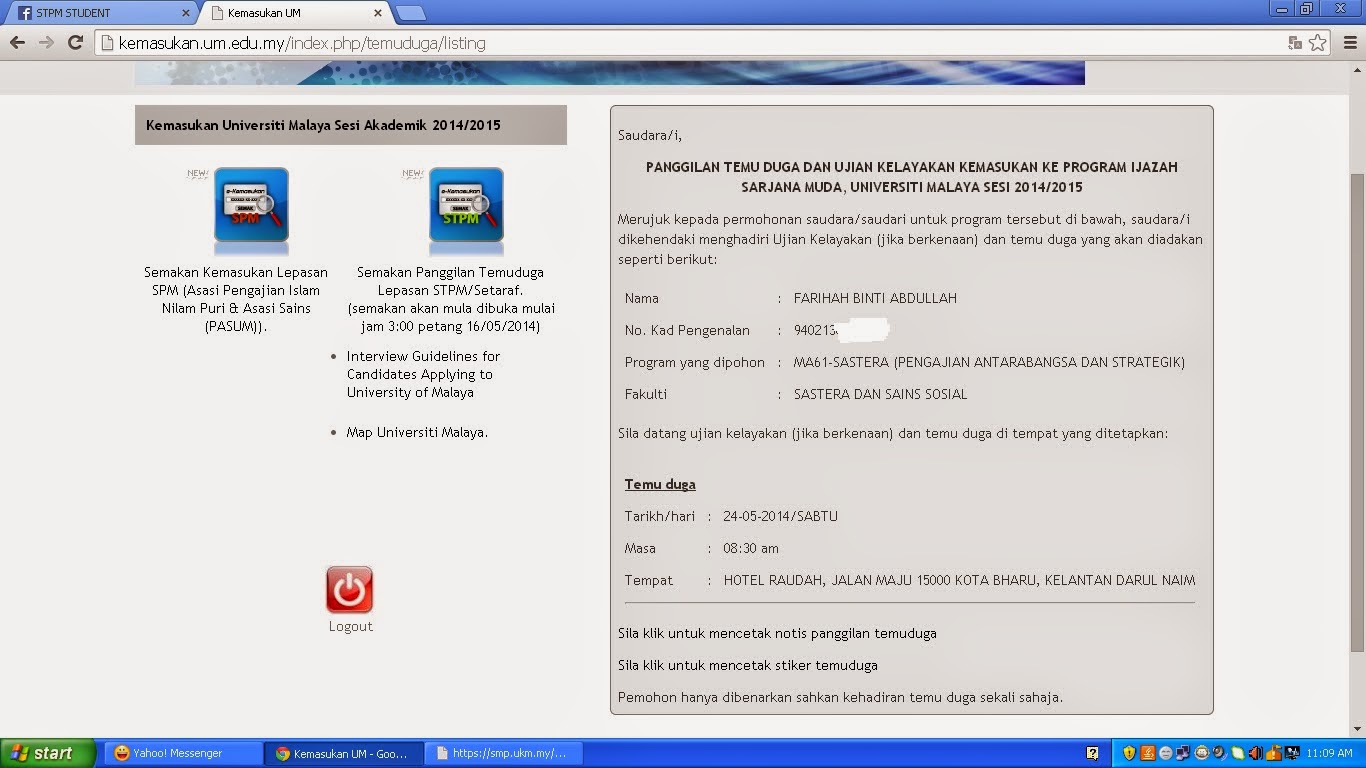This screenshot has height=768, width=1366.
Task: Click the scrollbar down arrow
Action: [1357, 729]
